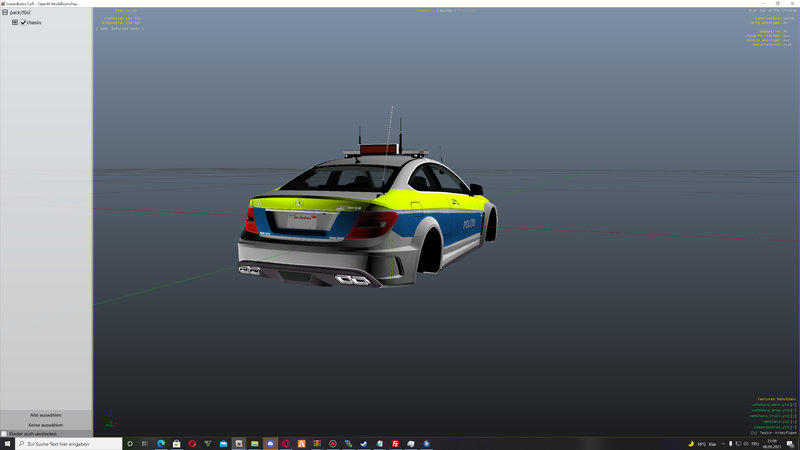The width and height of the screenshot is (800, 450).
Task: Collapse the pack root tree node
Action: pos(5,12)
